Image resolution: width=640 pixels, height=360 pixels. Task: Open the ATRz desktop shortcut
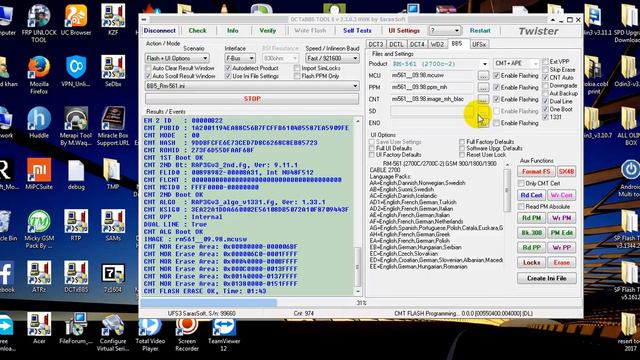tap(39, 277)
